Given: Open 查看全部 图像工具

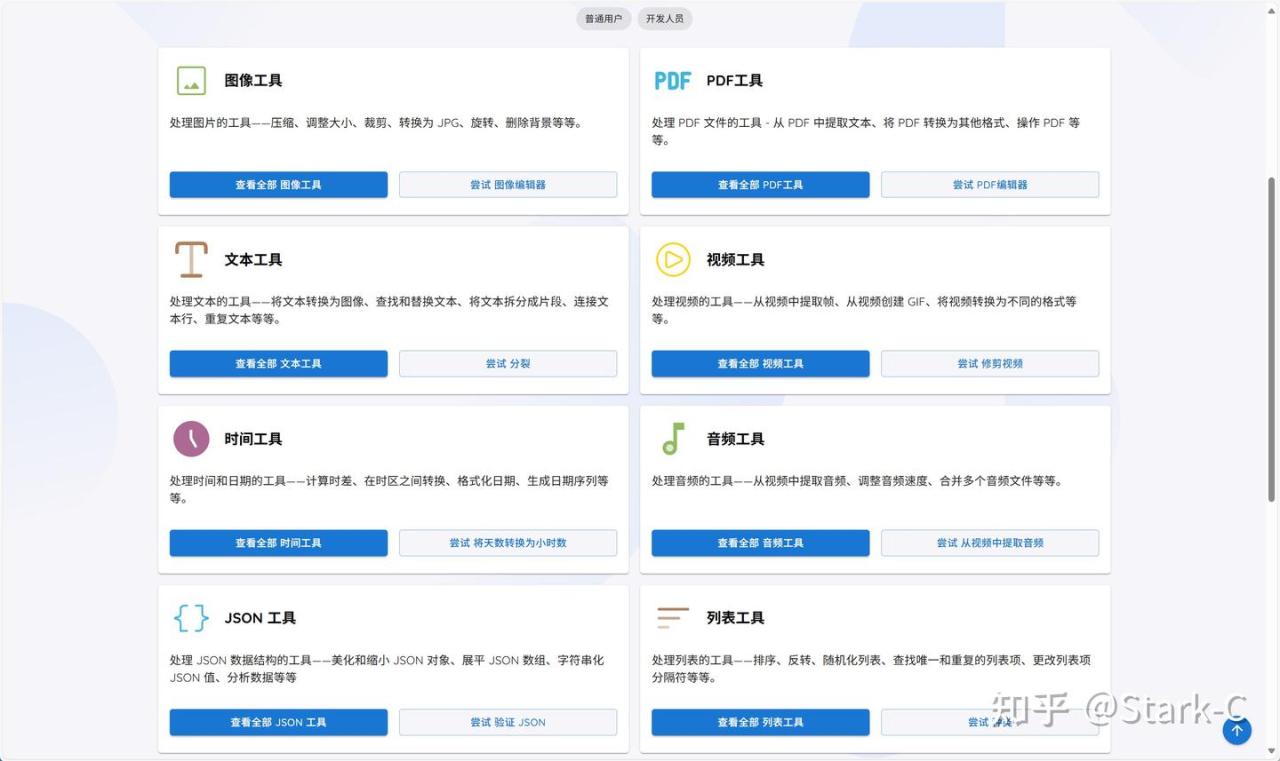Looking at the screenshot, I should pyautogui.click(x=278, y=185).
